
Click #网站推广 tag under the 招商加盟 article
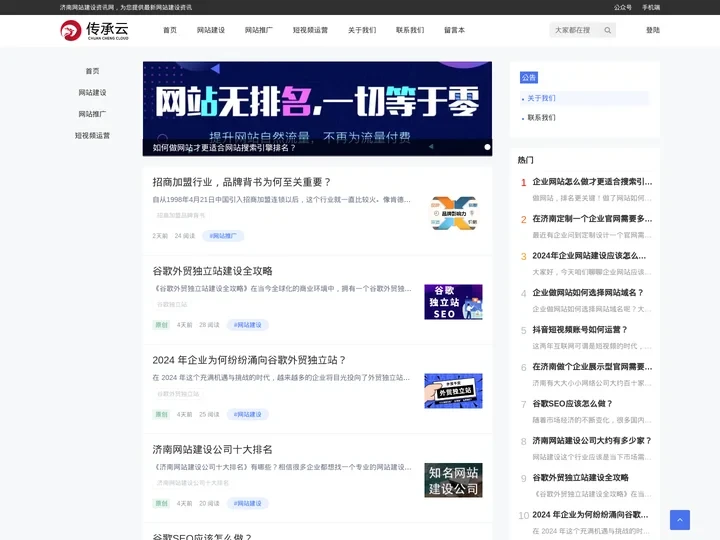click(x=223, y=236)
